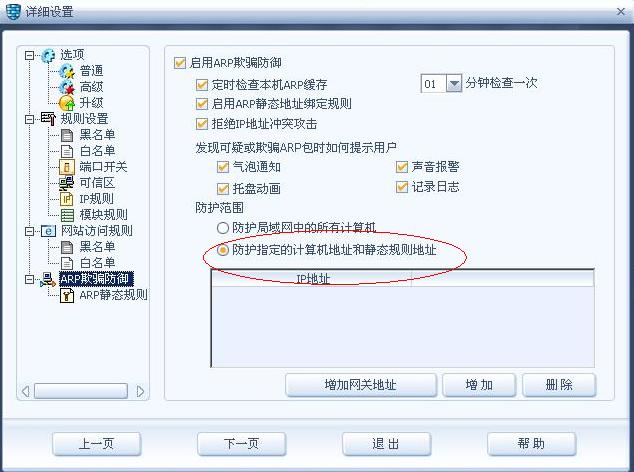Open the IP规则 icon under 规则设置
This screenshot has width=634, height=472.
coord(67,199)
